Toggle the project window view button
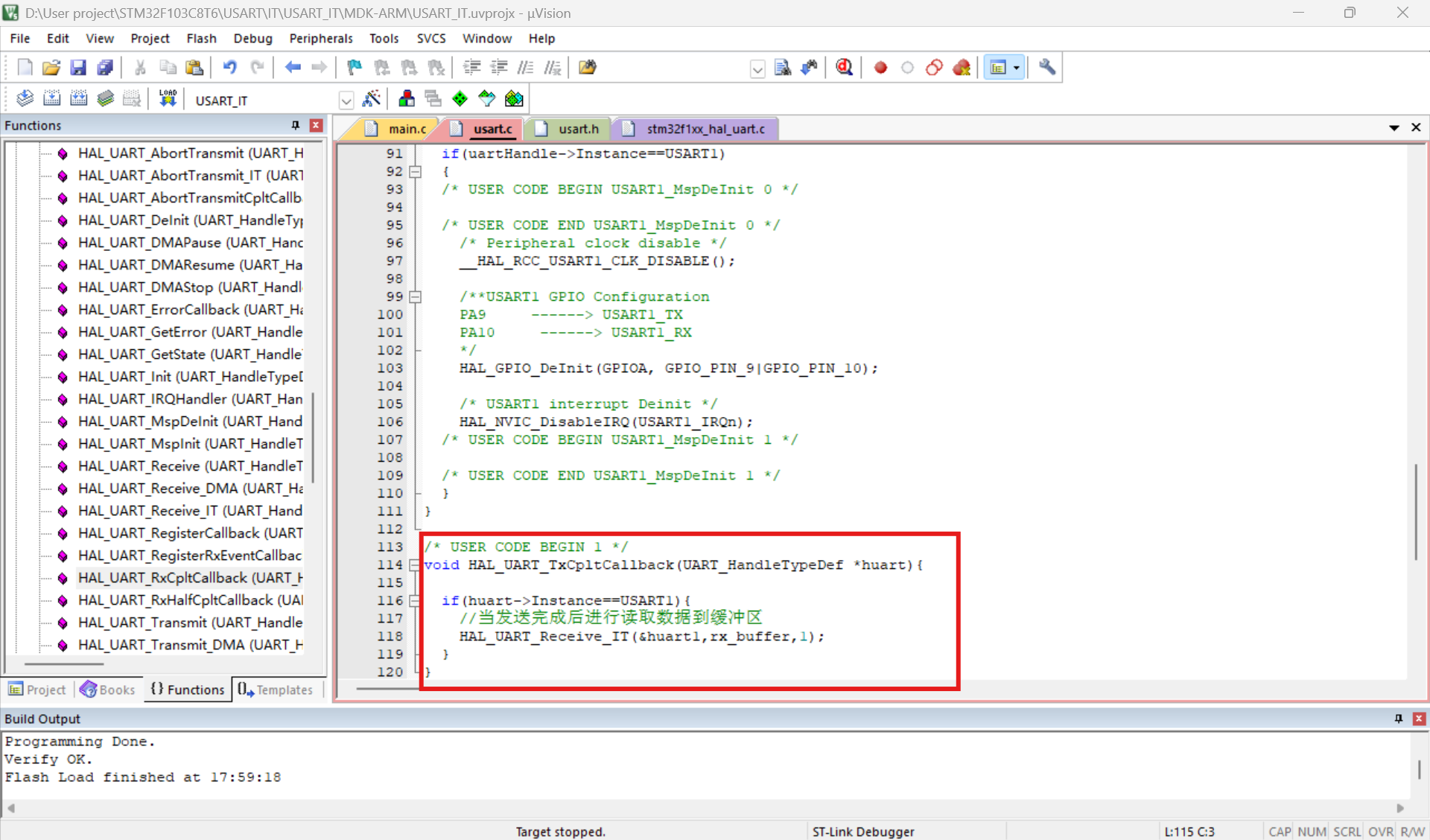Image resolution: width=1430 pixels, height=840 pixels. coord(998,68)
